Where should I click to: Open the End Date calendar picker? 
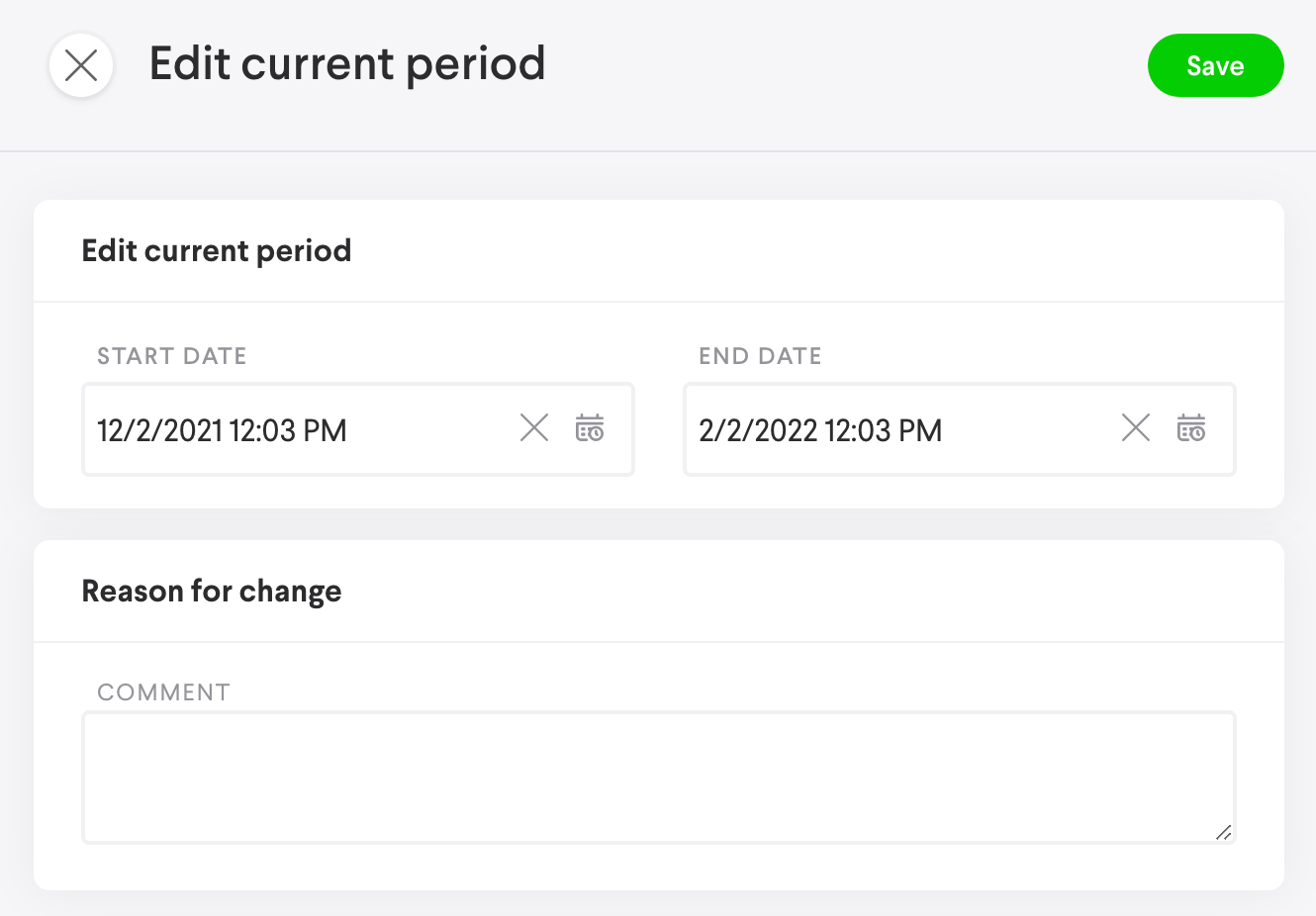[x=1191, y=428]
